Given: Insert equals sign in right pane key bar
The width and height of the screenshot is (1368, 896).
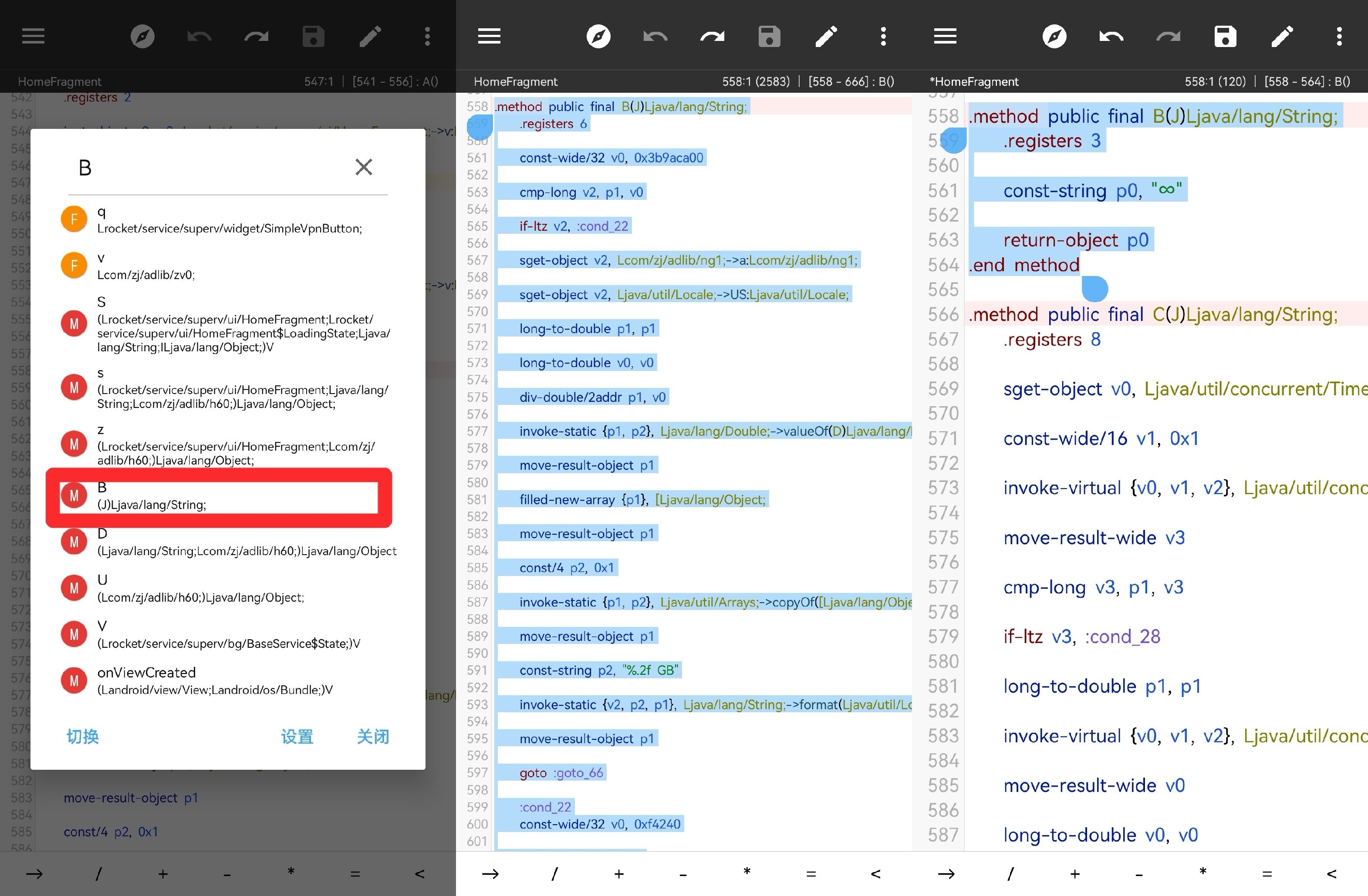Looking at the screenshot, I should [x=1267, y=874].
